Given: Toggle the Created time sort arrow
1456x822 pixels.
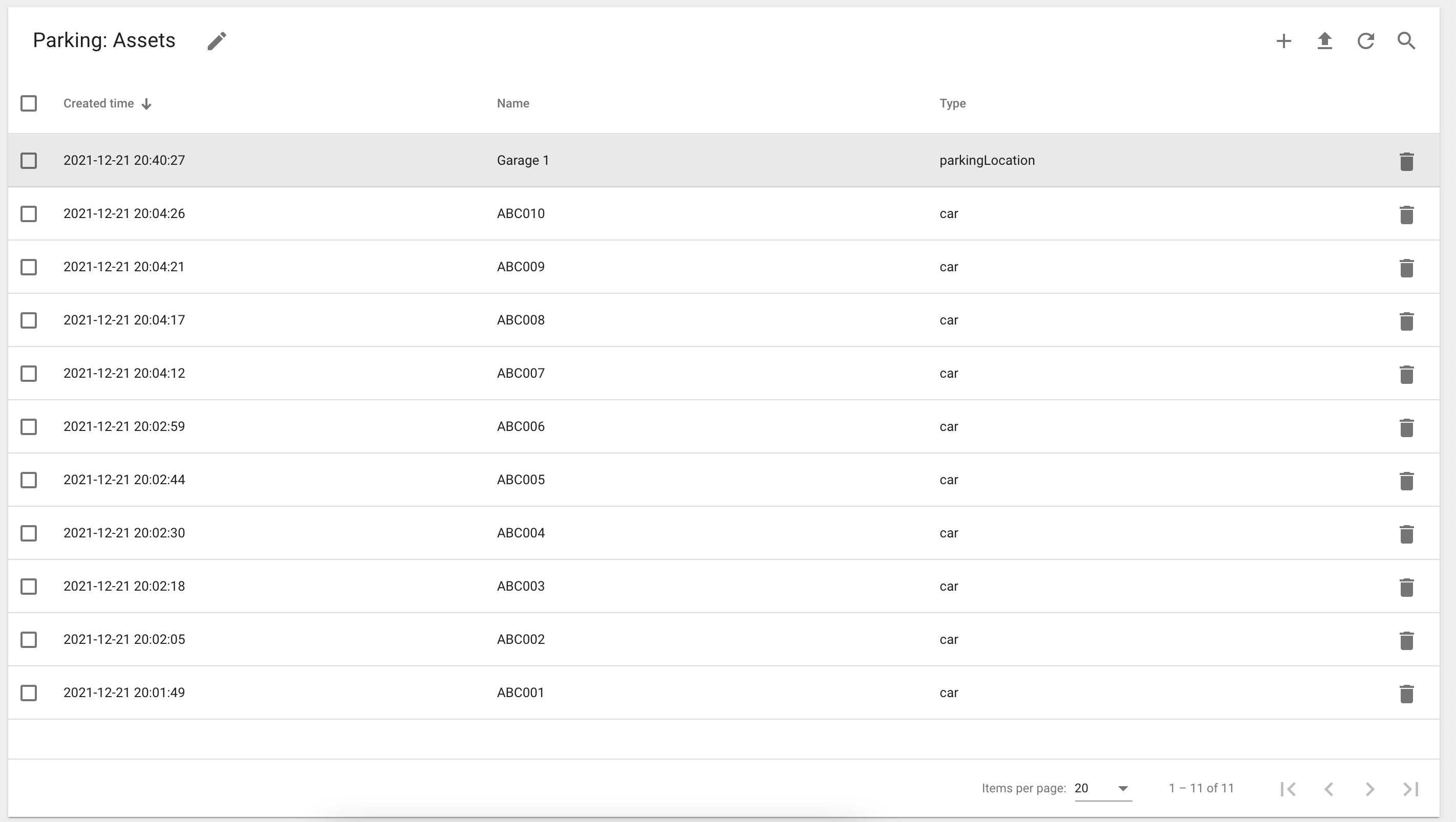Looking at the screenshot, I should click(x=146, y=104).
